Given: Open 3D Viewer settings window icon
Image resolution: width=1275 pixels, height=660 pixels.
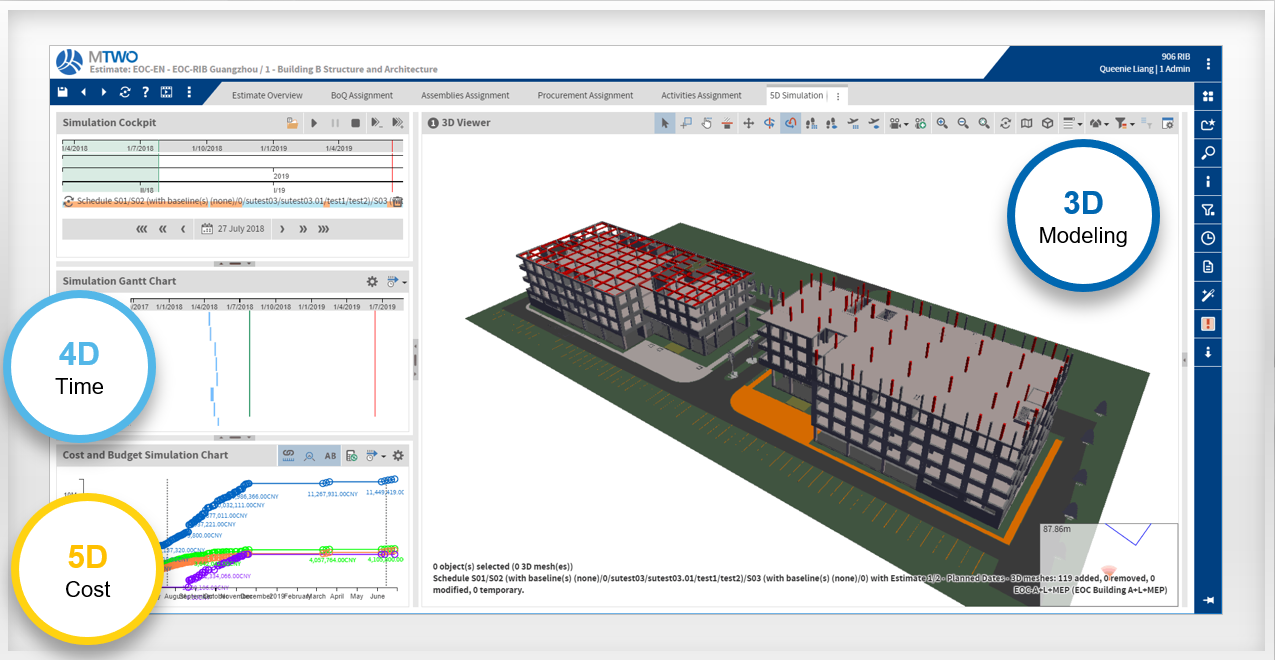Looking at the screenshot, I should 1167,123.
